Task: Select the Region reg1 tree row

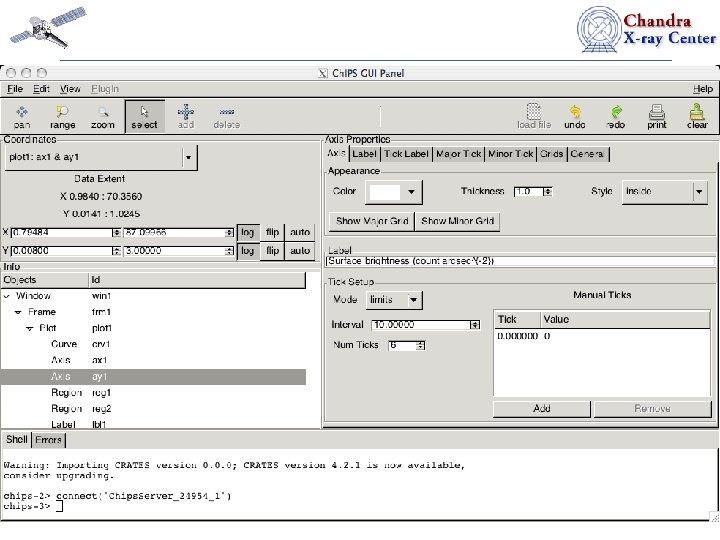Action: [x=153, y=393]
